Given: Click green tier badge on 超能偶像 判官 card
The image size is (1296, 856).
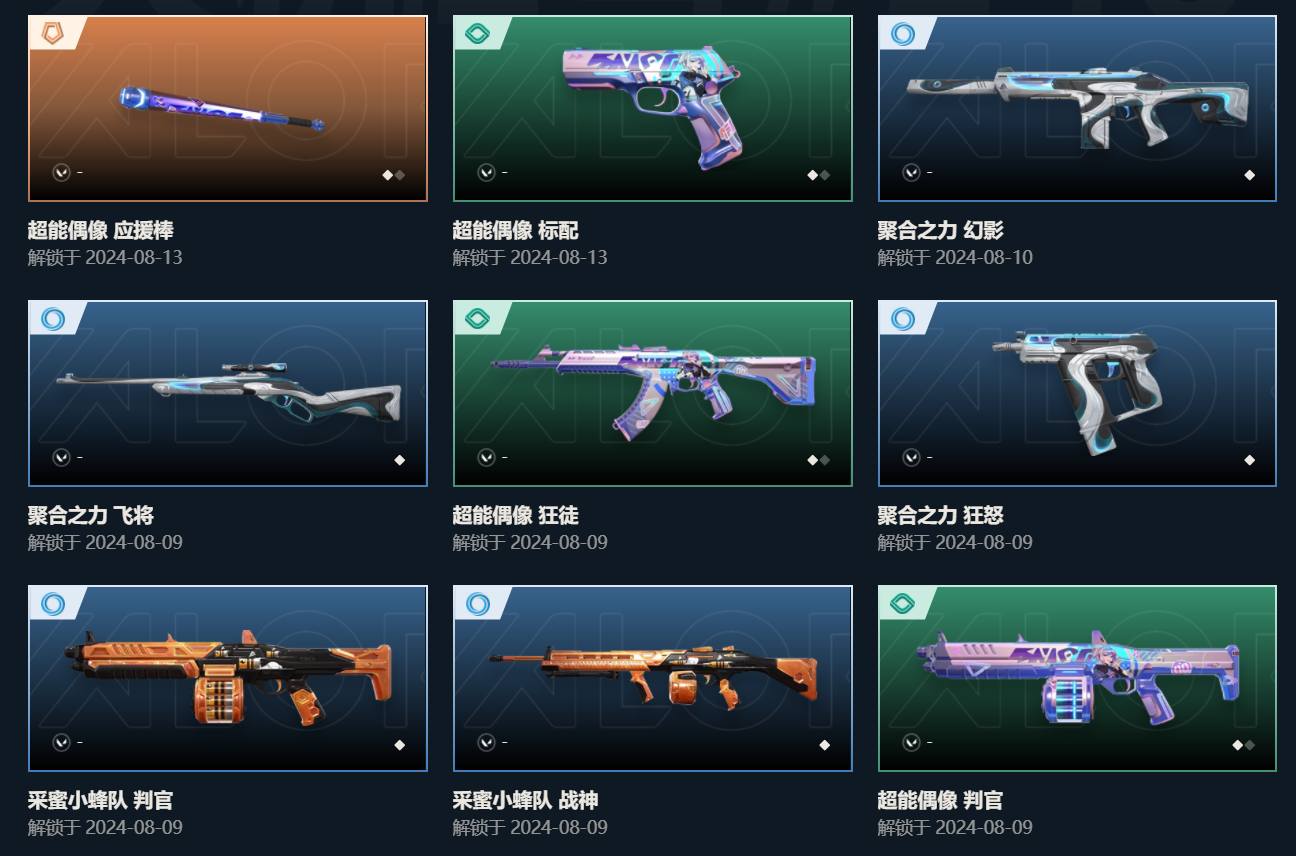Looking at the screenshot, I should (x=903, y=604).
